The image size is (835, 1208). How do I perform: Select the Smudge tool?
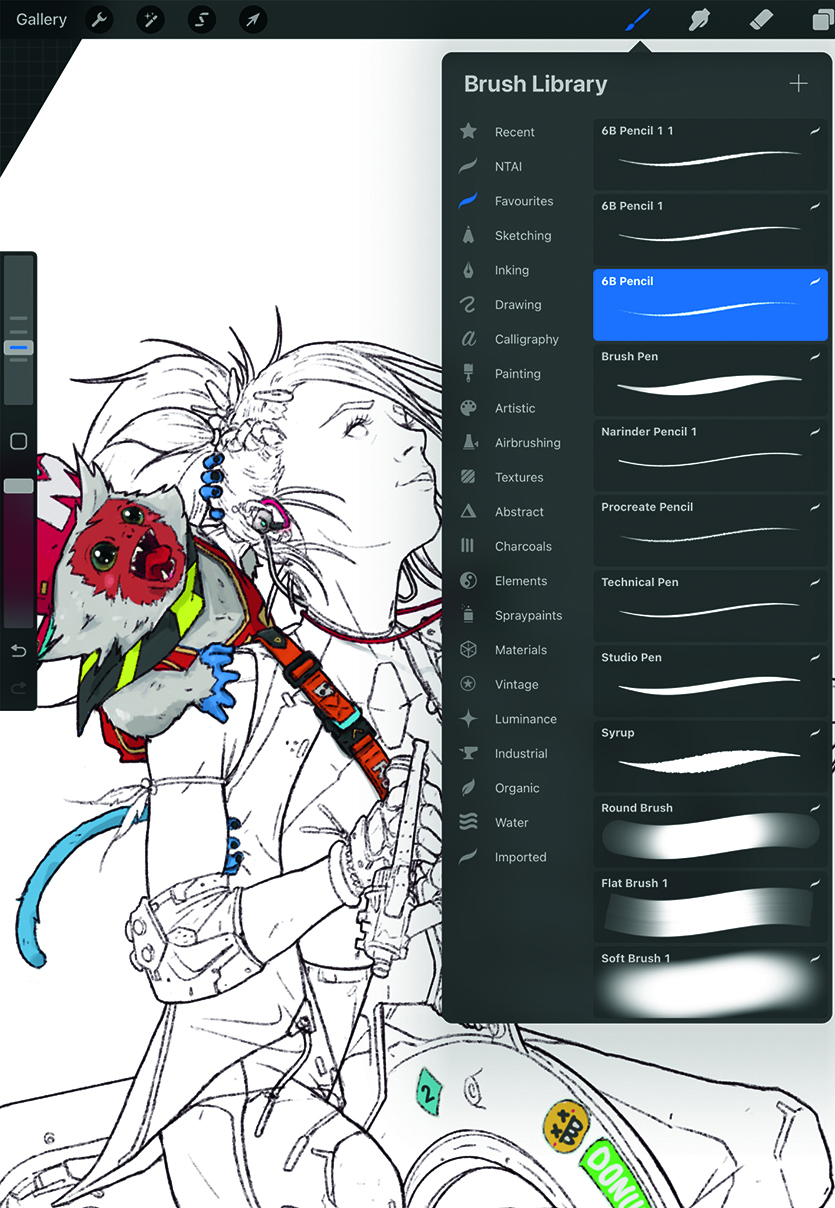coord(700,19)
